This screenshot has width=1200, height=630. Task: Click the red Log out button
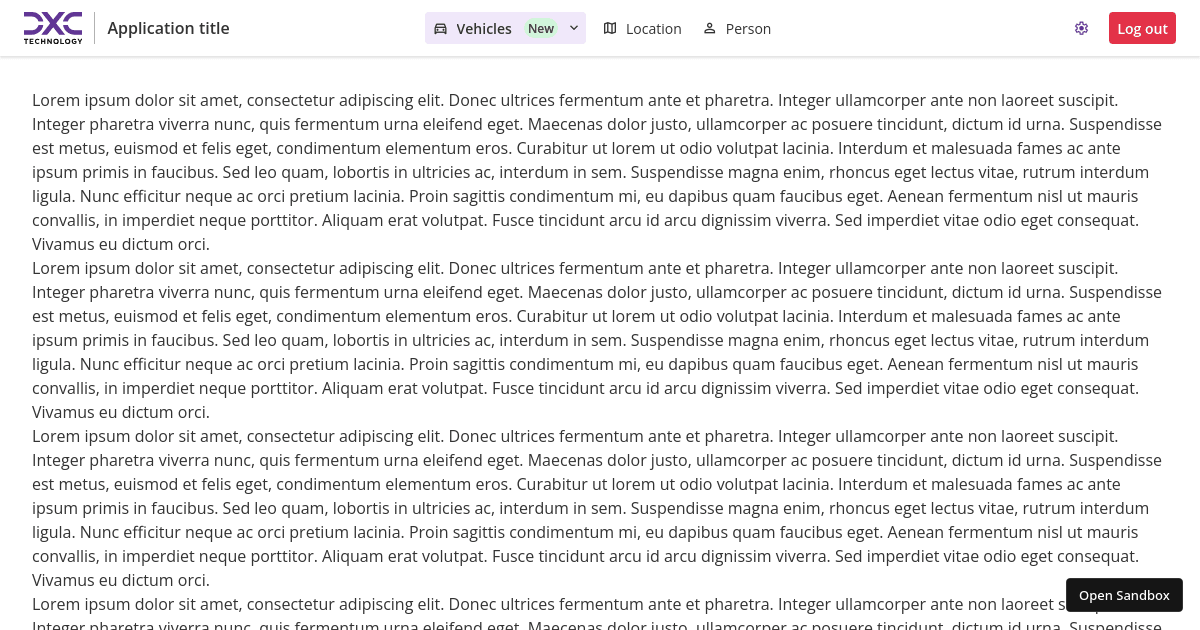pyautogui.click(x=1142, y=28)
